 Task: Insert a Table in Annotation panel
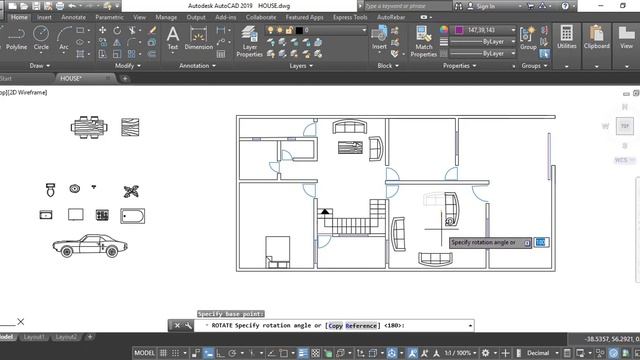pos(221,54)
